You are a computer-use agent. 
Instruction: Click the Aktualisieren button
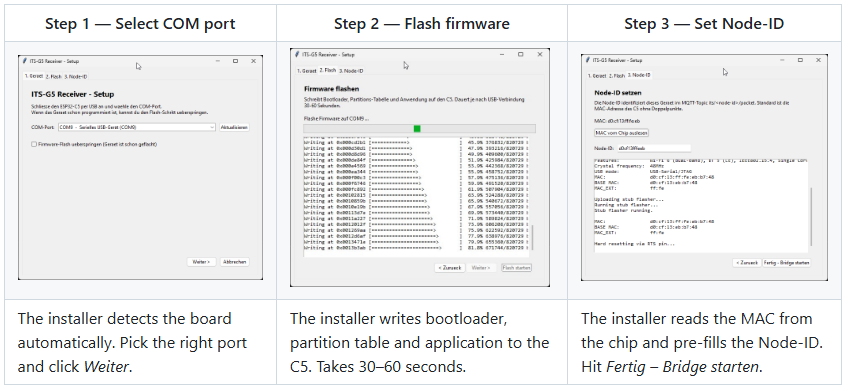click(x=234, y=127)
